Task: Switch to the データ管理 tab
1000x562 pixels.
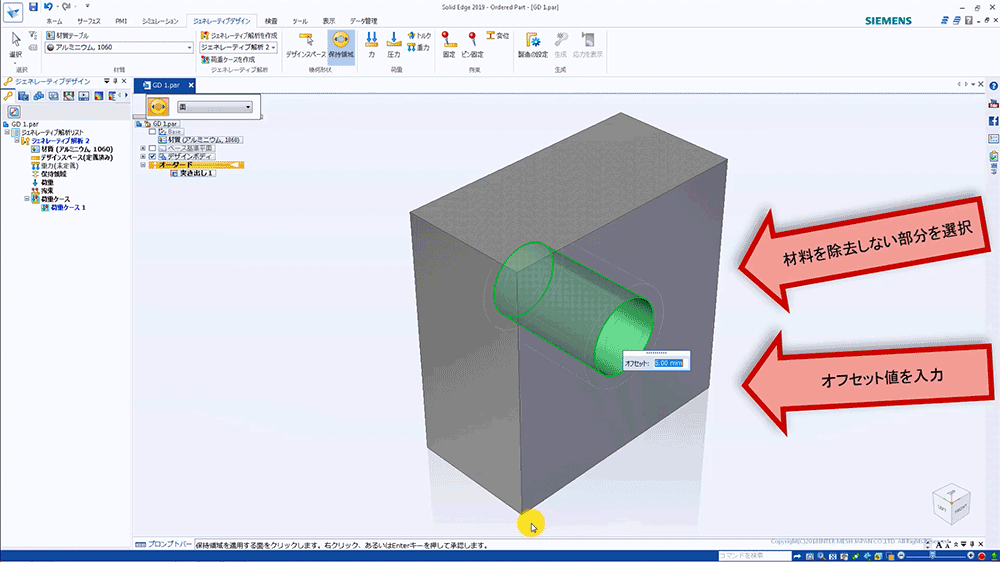Action: 364,21
